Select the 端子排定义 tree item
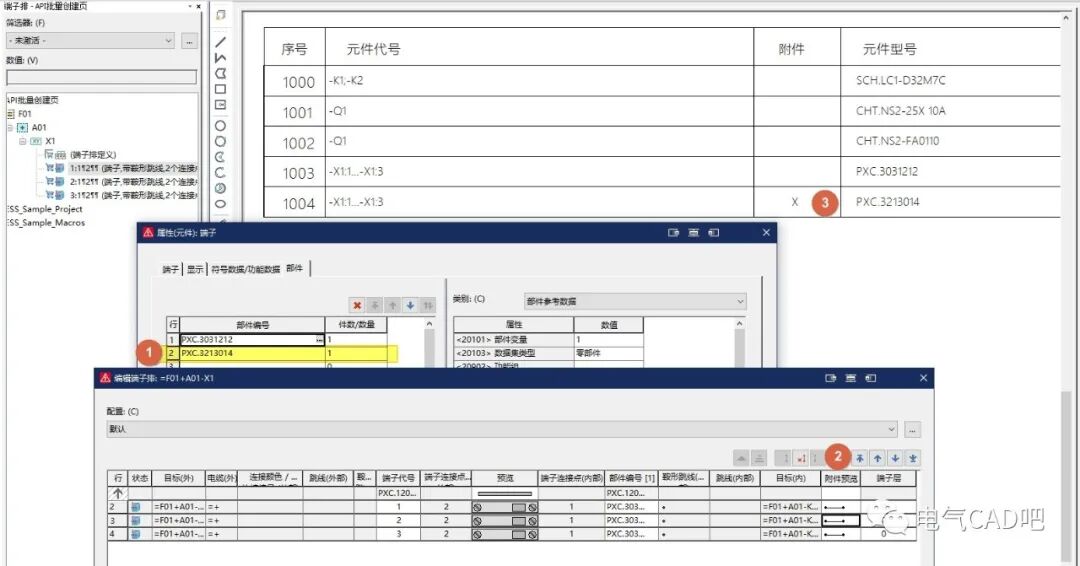Viewport: 1080px width, 566px height. tap(92, 155)
